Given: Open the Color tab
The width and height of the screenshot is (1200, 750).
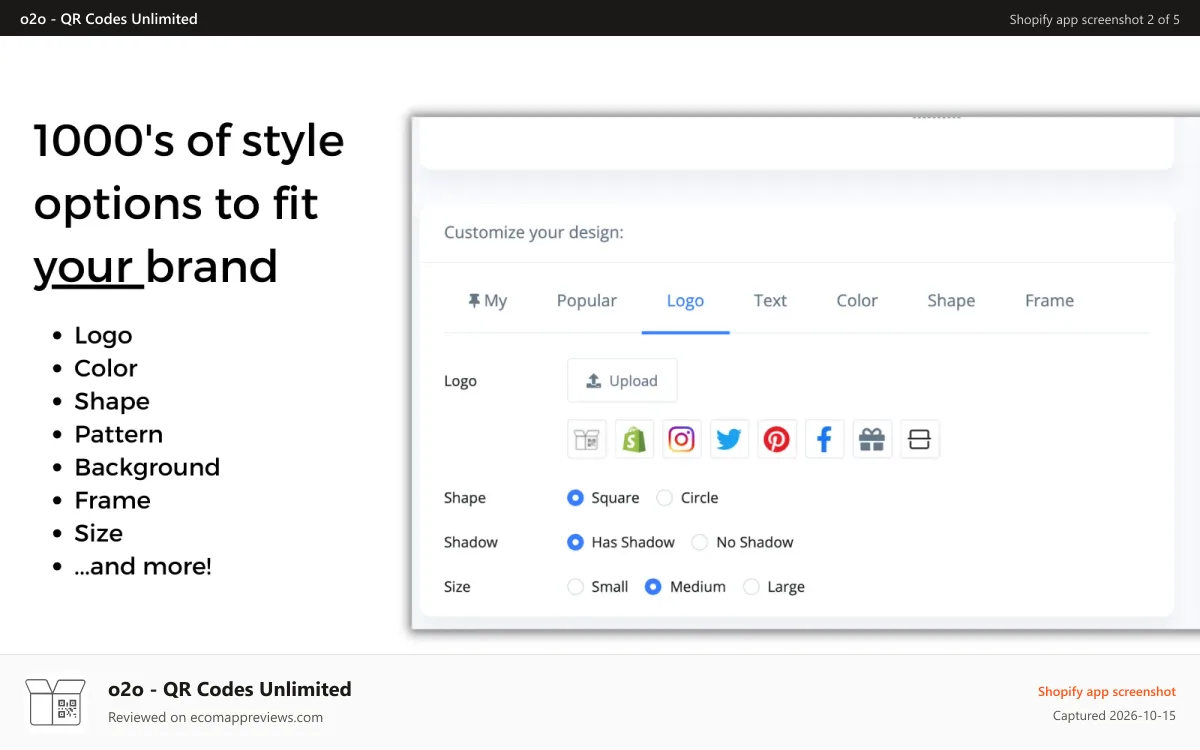Looking at the screenshot, I should (x=857, y=300).
